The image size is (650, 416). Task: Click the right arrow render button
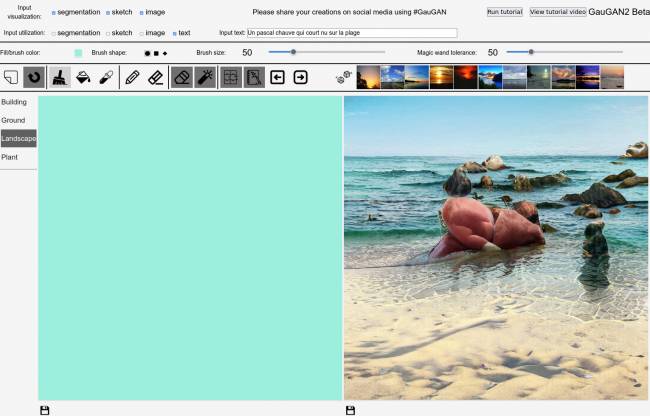[300, 77]
